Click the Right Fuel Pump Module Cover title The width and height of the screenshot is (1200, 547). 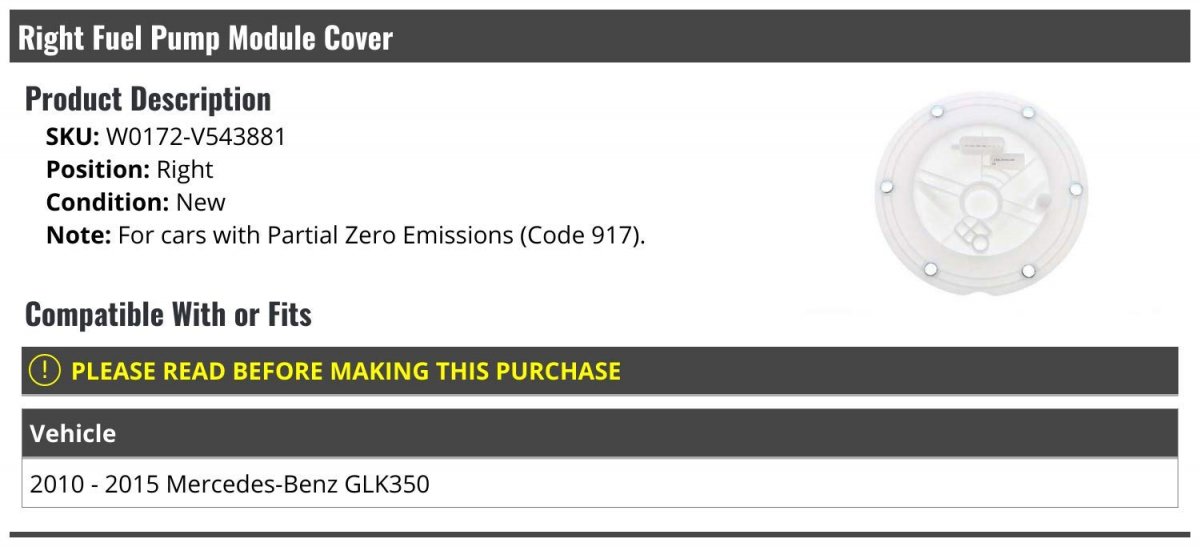(x=206, y=39)
